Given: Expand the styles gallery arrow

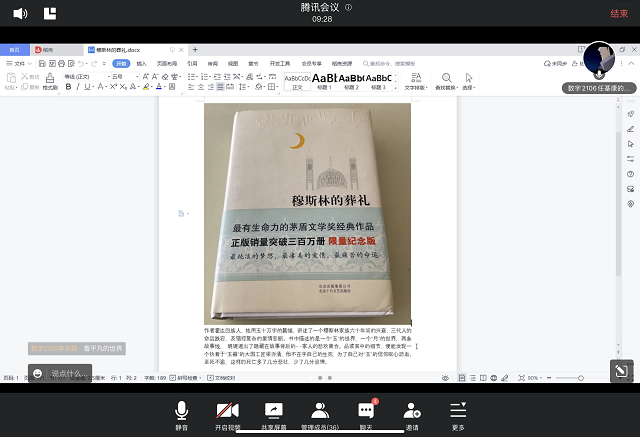Looking at the screenshot, I should (395, 87).
